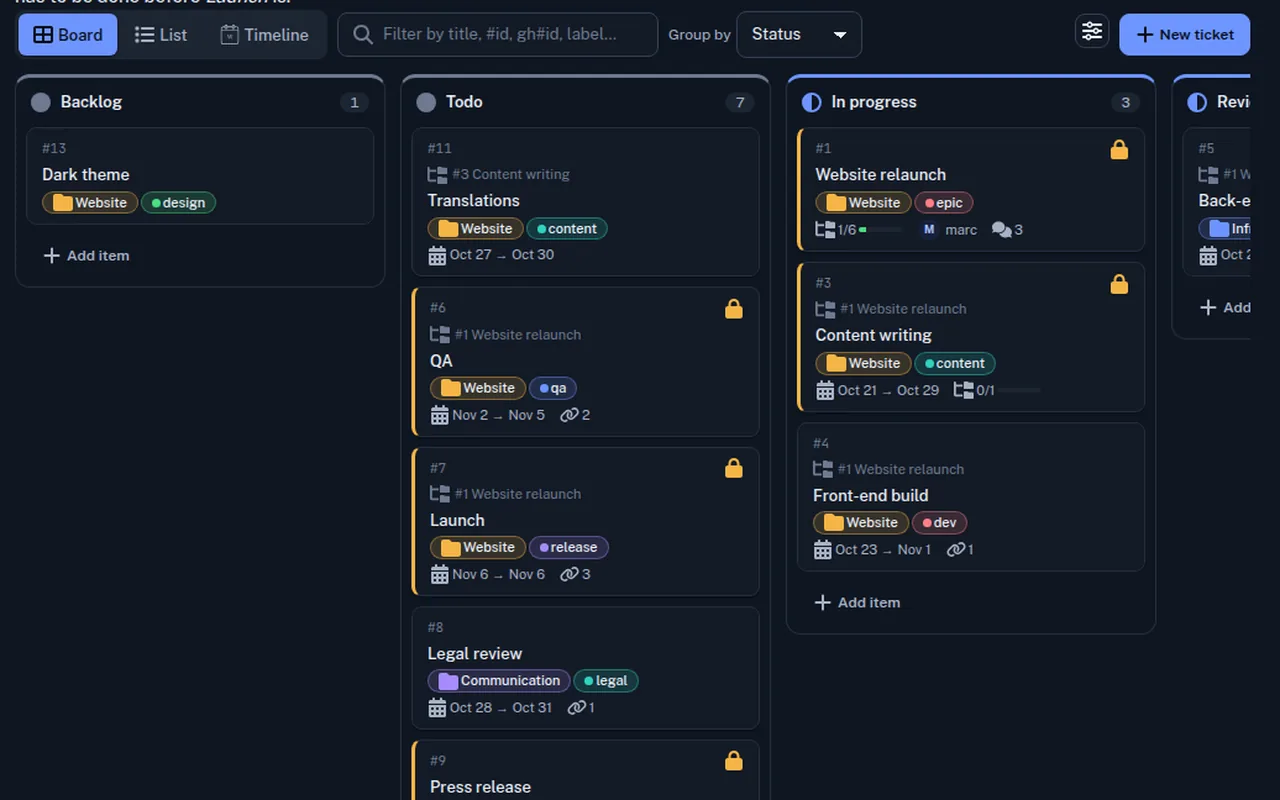The height and width of the screenshot is (800, 1280).
Task: Click the dev label on Front-end build
Action: pos(940,523)
